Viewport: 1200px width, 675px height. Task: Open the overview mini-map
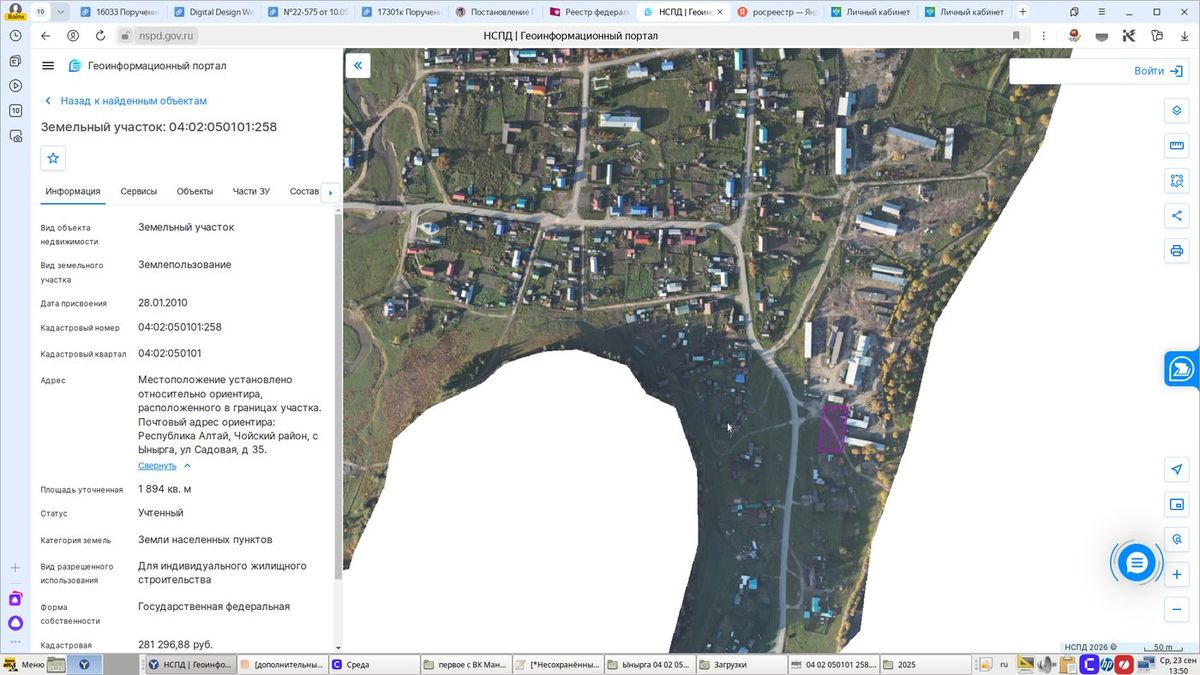[1176, 504]
